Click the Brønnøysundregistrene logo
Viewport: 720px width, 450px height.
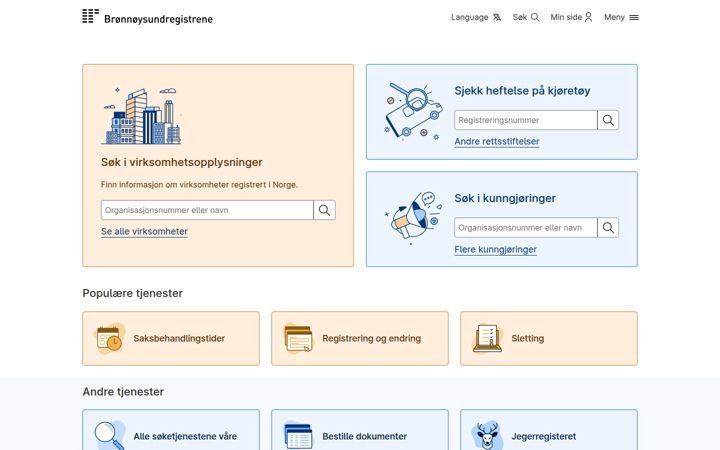click(x=147, y=17)
